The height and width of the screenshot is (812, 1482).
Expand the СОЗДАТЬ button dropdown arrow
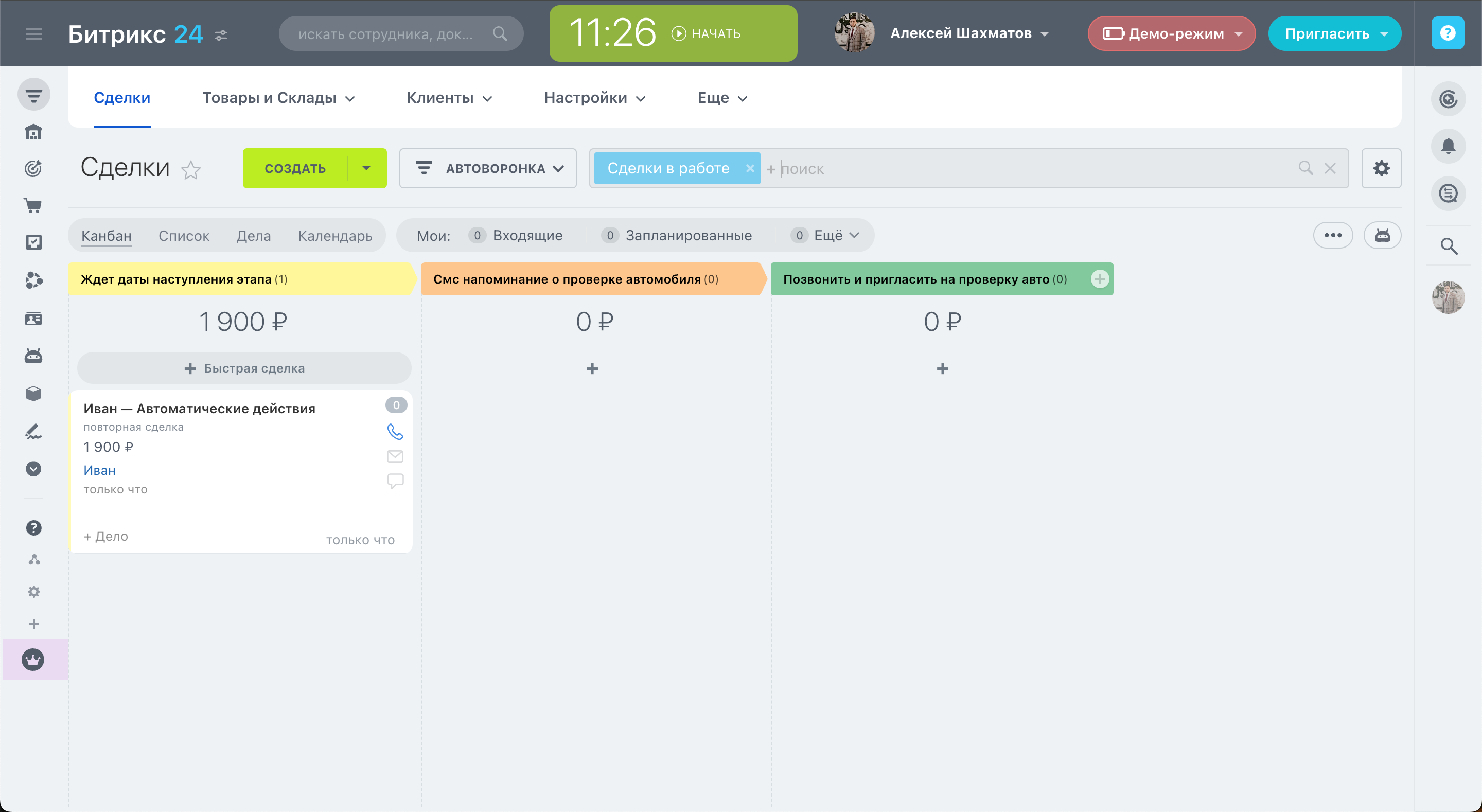click(366, 168)
